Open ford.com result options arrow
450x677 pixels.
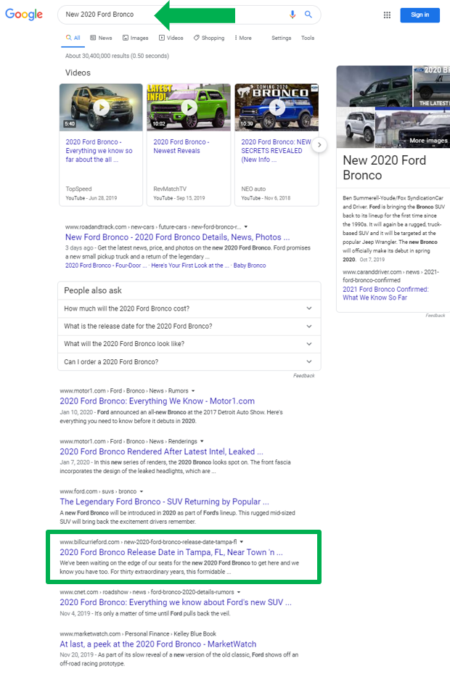[x=141, y=491]
